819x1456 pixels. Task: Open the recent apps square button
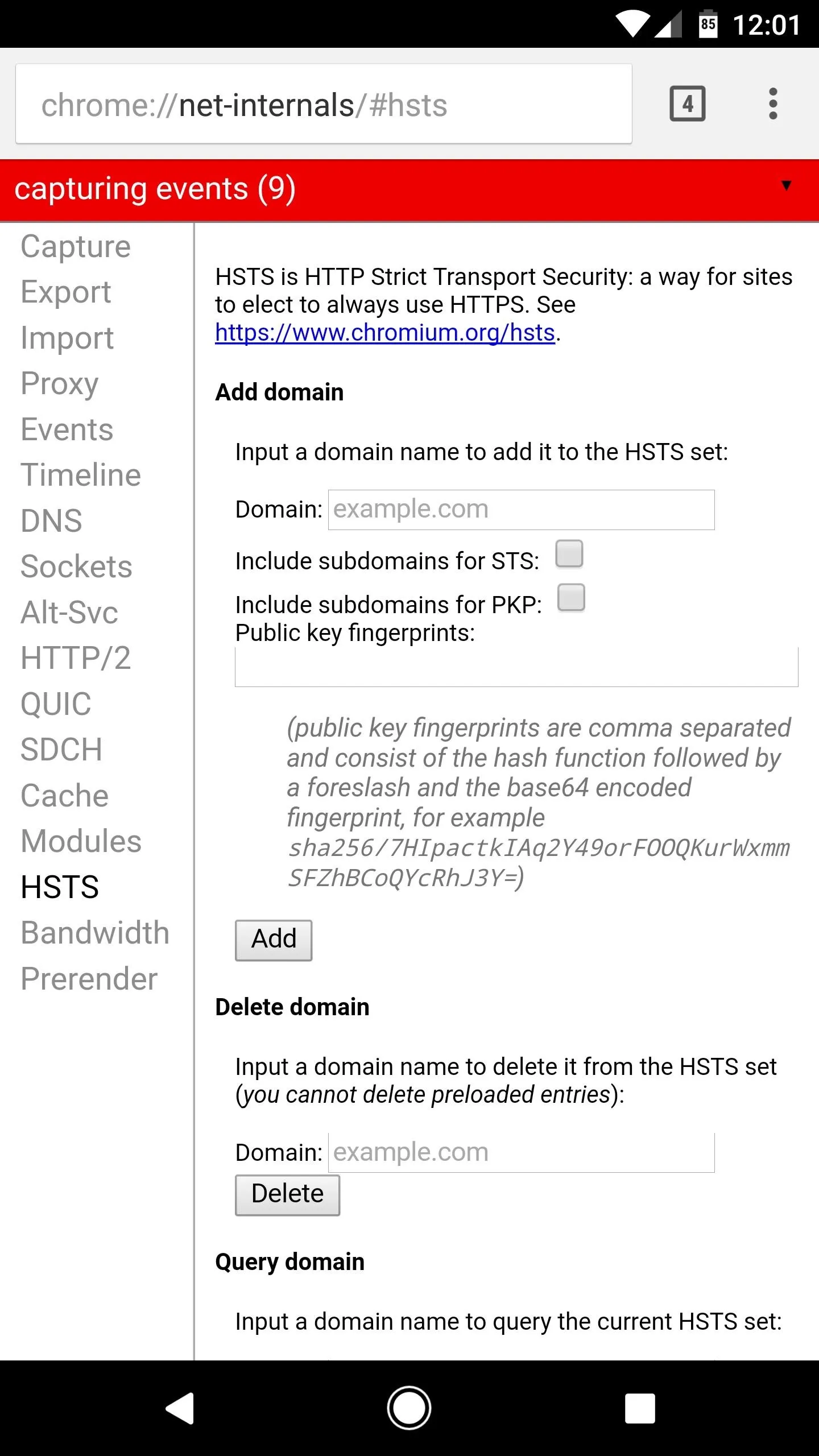tap(640, 1408)
